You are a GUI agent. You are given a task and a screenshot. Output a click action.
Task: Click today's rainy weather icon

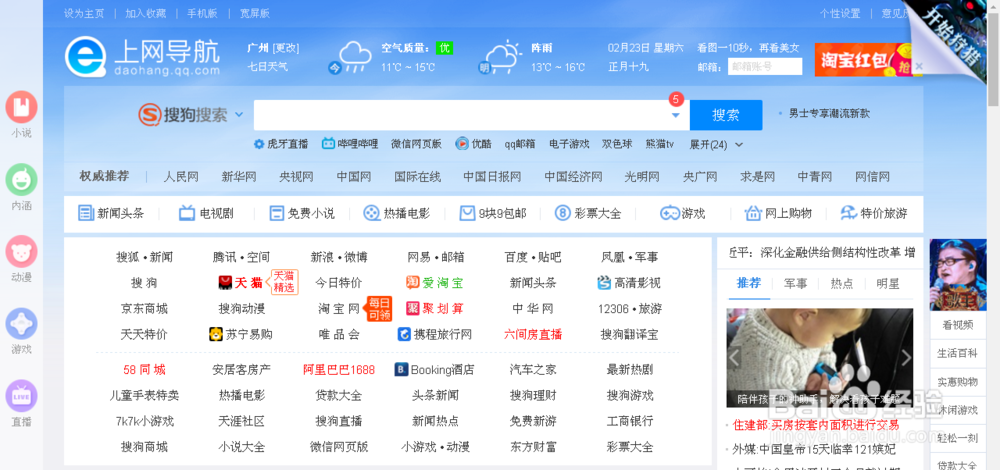350,59
